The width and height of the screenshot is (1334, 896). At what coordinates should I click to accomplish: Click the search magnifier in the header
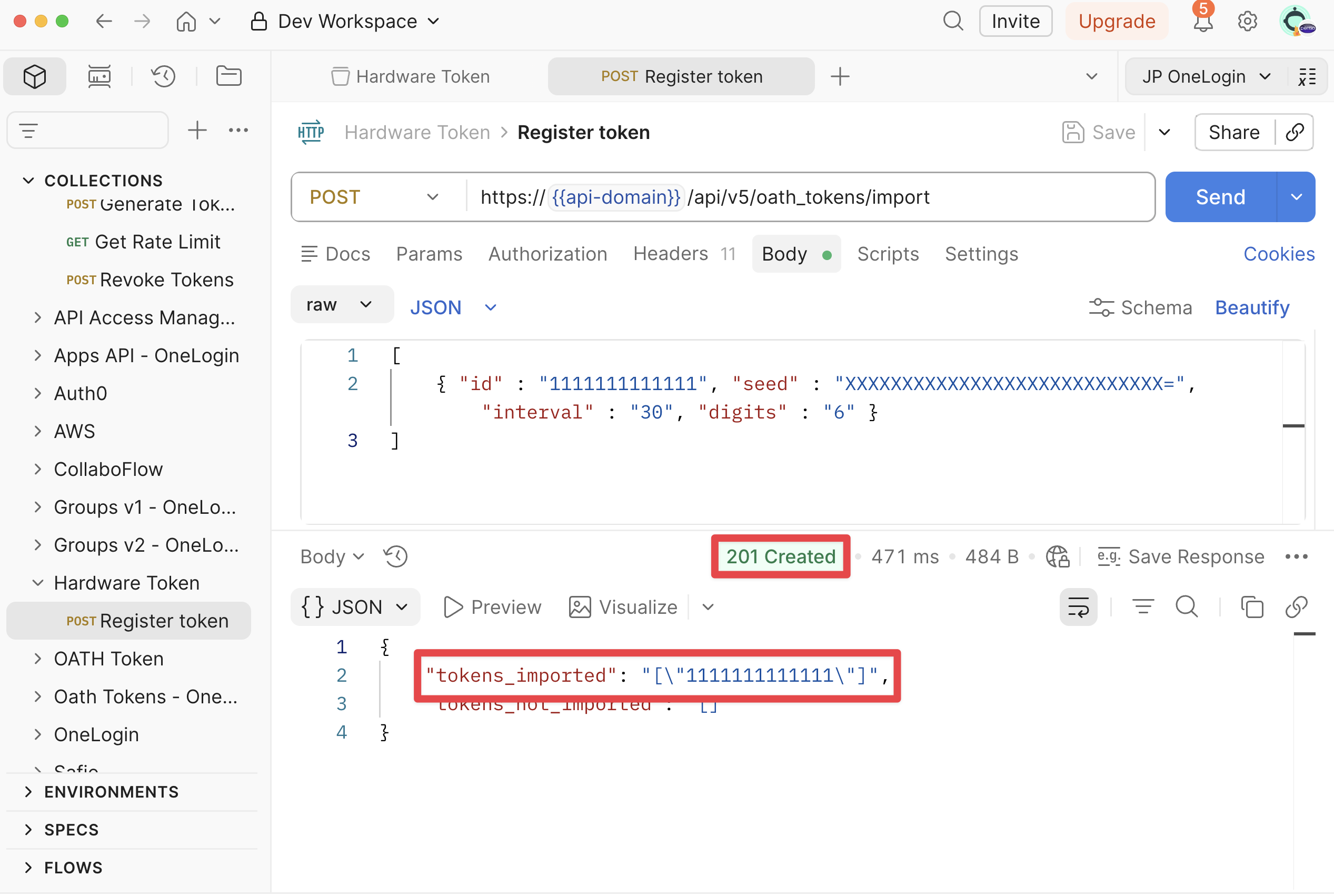952,22
